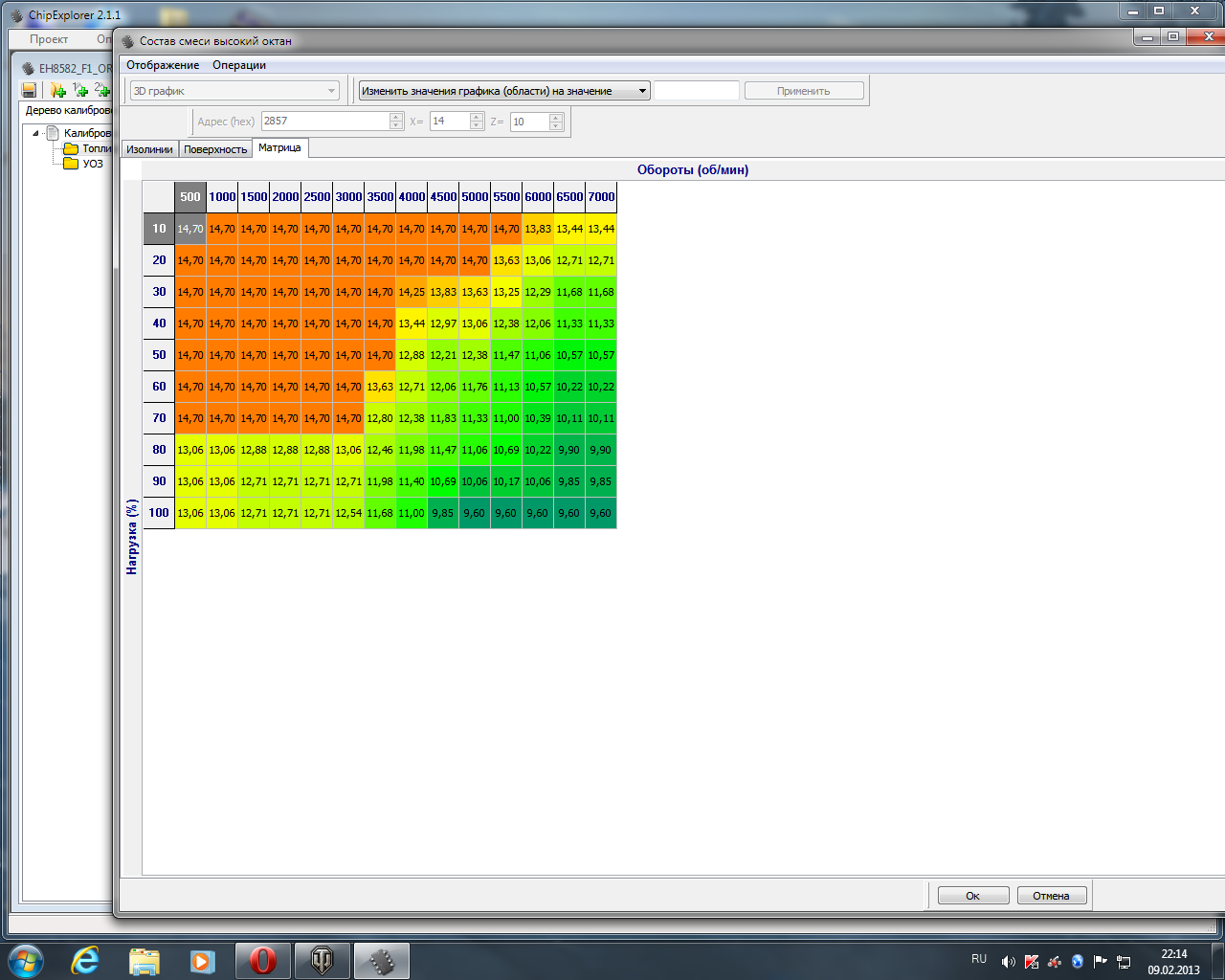1225x980 pixels.
Task: Open Internet Explorer from the taskbar
Action: coord(85,960)
